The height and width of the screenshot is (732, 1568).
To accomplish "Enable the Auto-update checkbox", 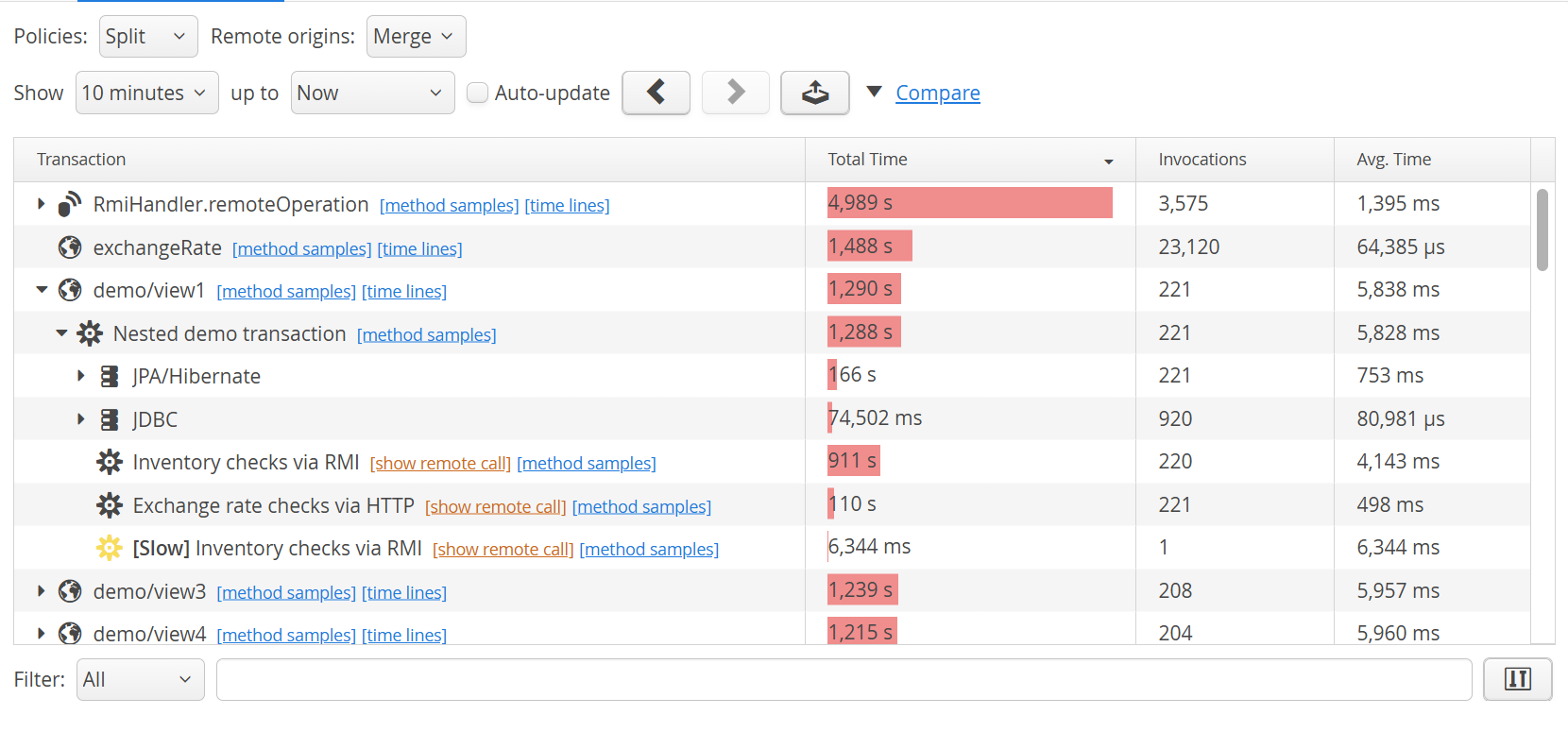I will click(x=478, y=93).
